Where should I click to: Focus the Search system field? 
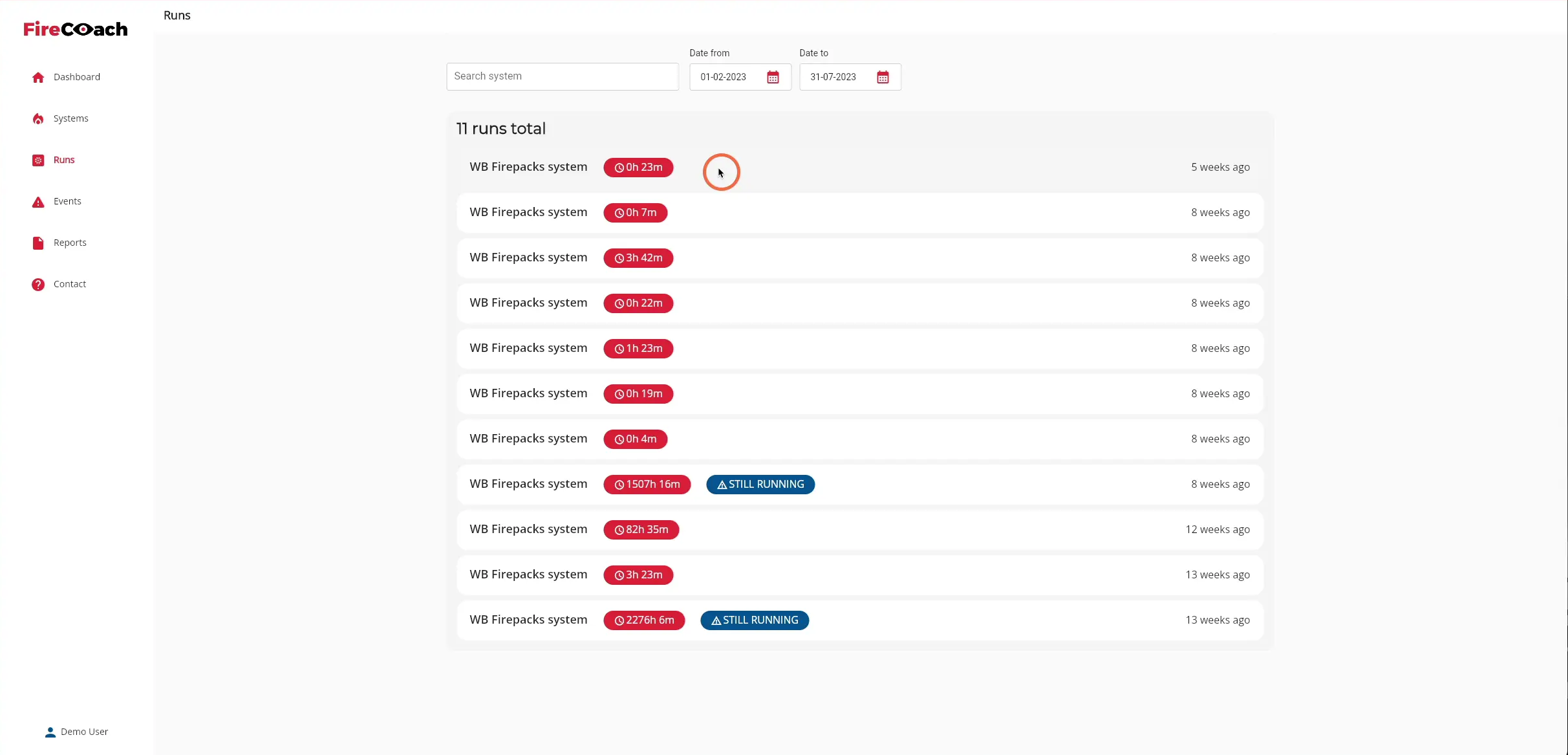click(563, 76)
